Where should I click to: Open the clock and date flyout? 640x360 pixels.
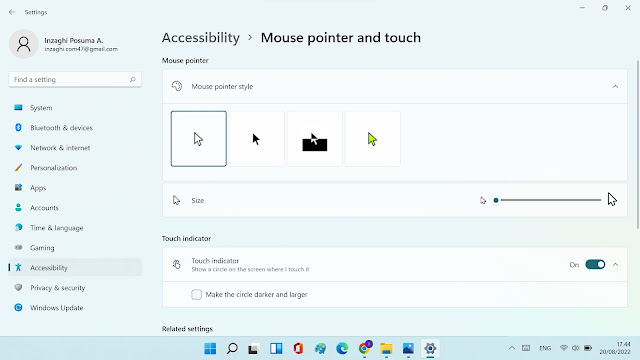tap(615, 348)
